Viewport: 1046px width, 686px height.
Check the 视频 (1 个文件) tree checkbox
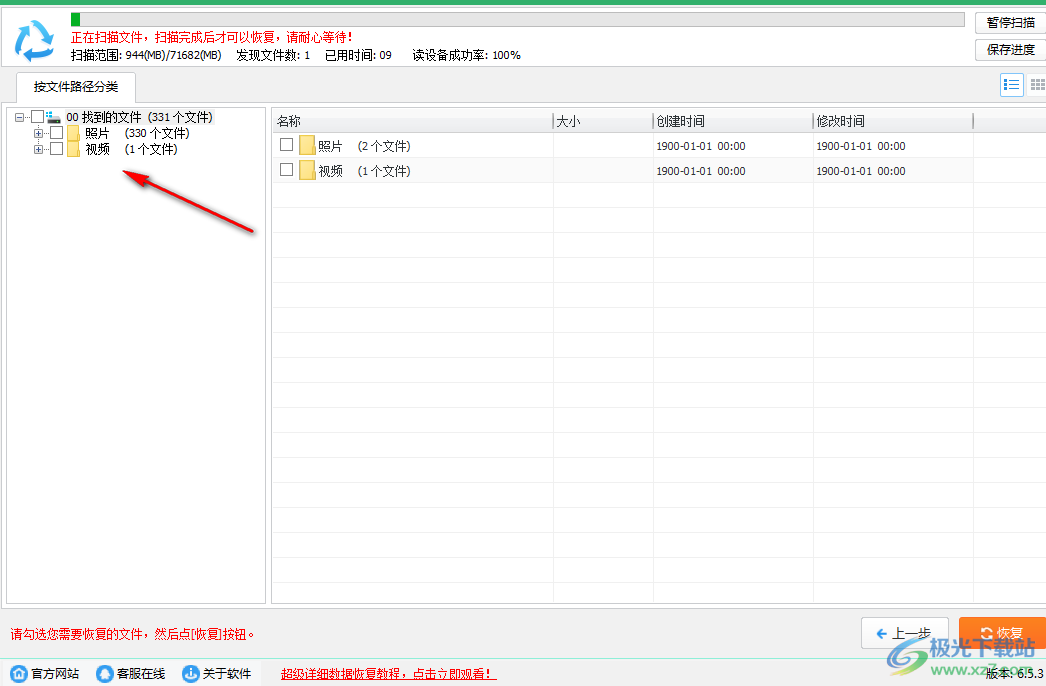pos(57,149)
